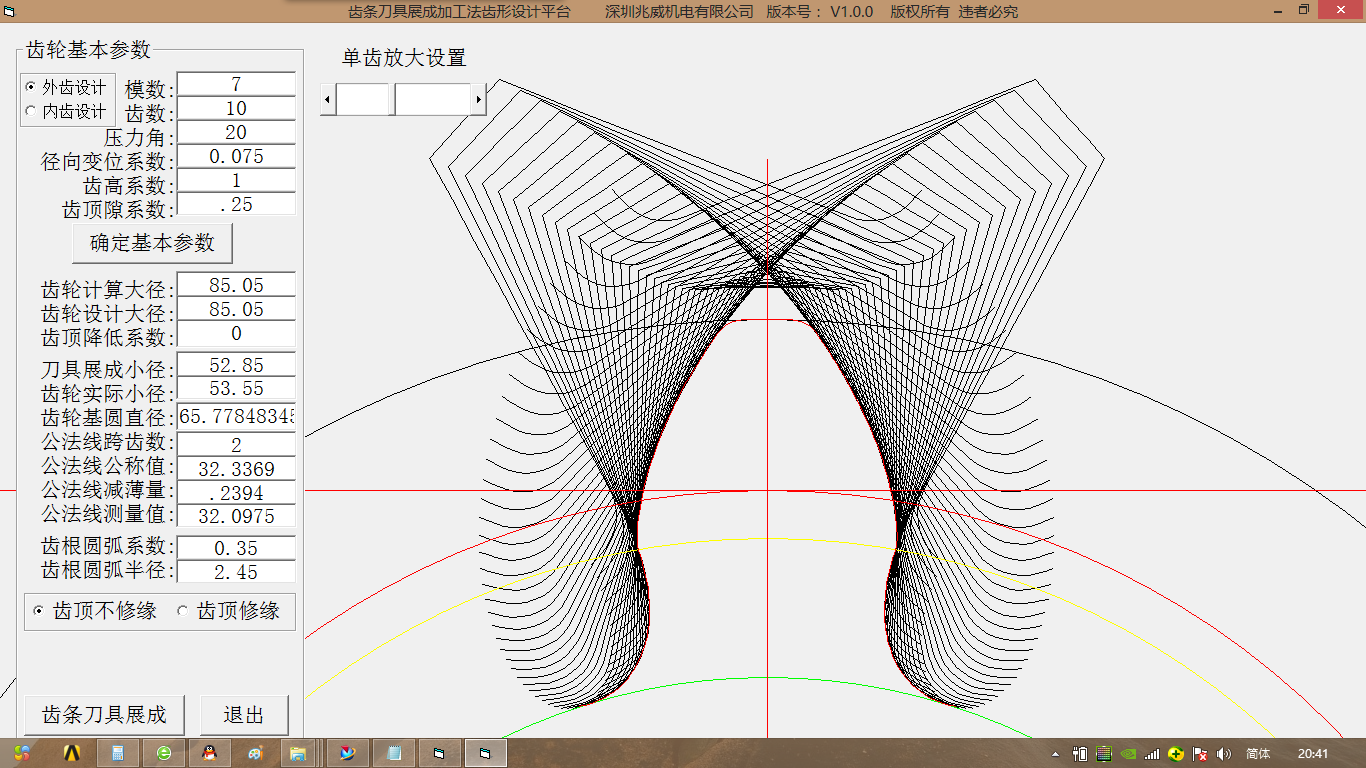Image resolution: width=1366 pixels, height=768 pixels.
Task: Open the Windows Start menu
Action: 21,753
